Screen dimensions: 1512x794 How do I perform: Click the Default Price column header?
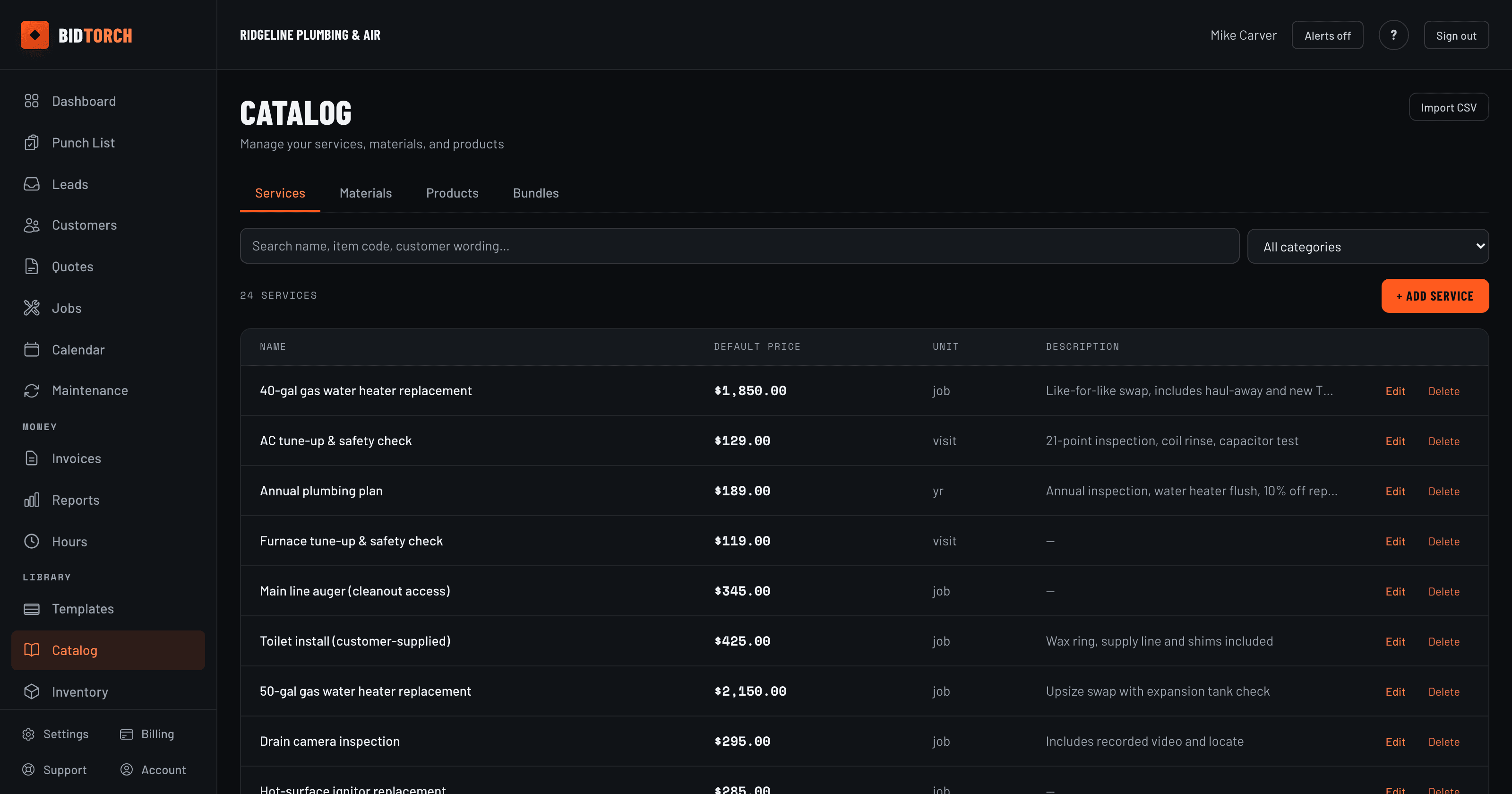tap(757, 347)
